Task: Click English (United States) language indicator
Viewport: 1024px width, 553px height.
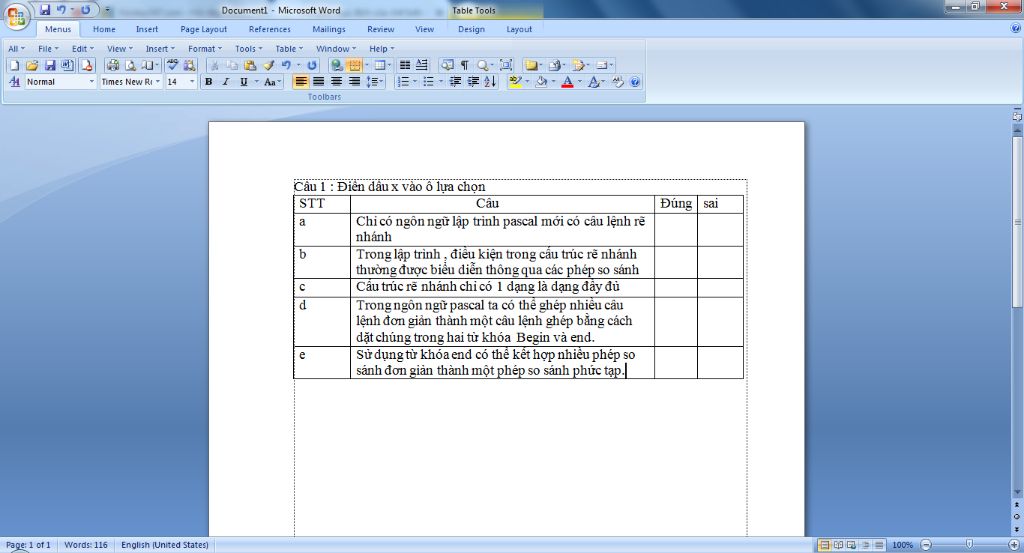Action: click(x=165, y=545)
